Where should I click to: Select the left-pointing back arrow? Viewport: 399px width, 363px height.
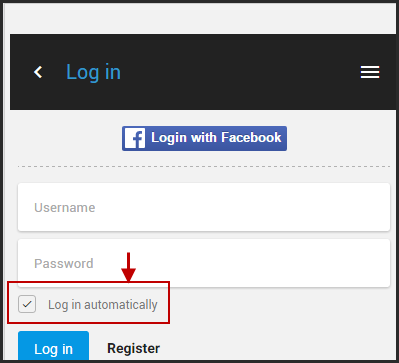click(38, 72)
